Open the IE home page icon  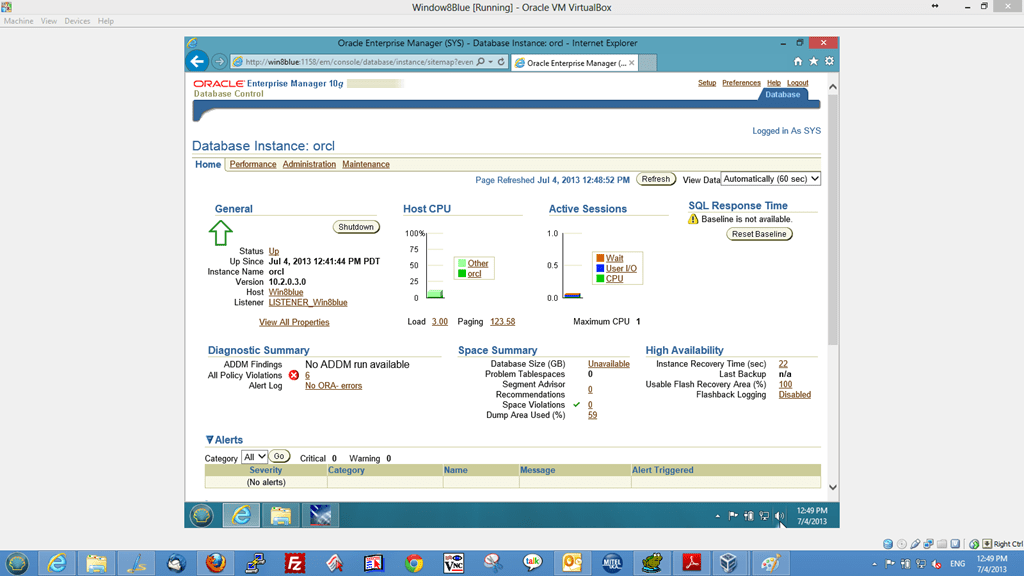(x=797, y=61)
